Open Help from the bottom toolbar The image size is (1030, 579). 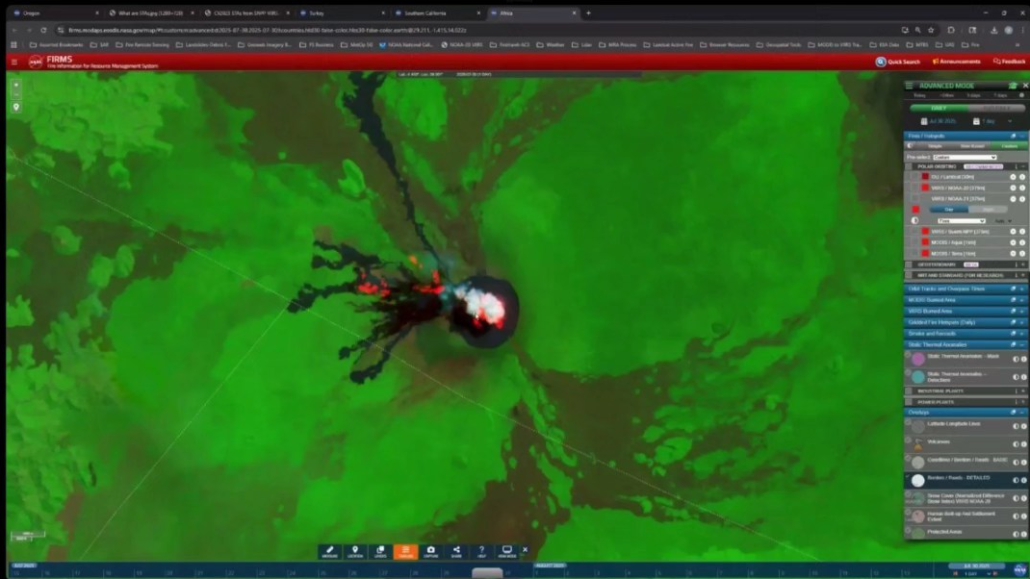[x=481, y=551]
